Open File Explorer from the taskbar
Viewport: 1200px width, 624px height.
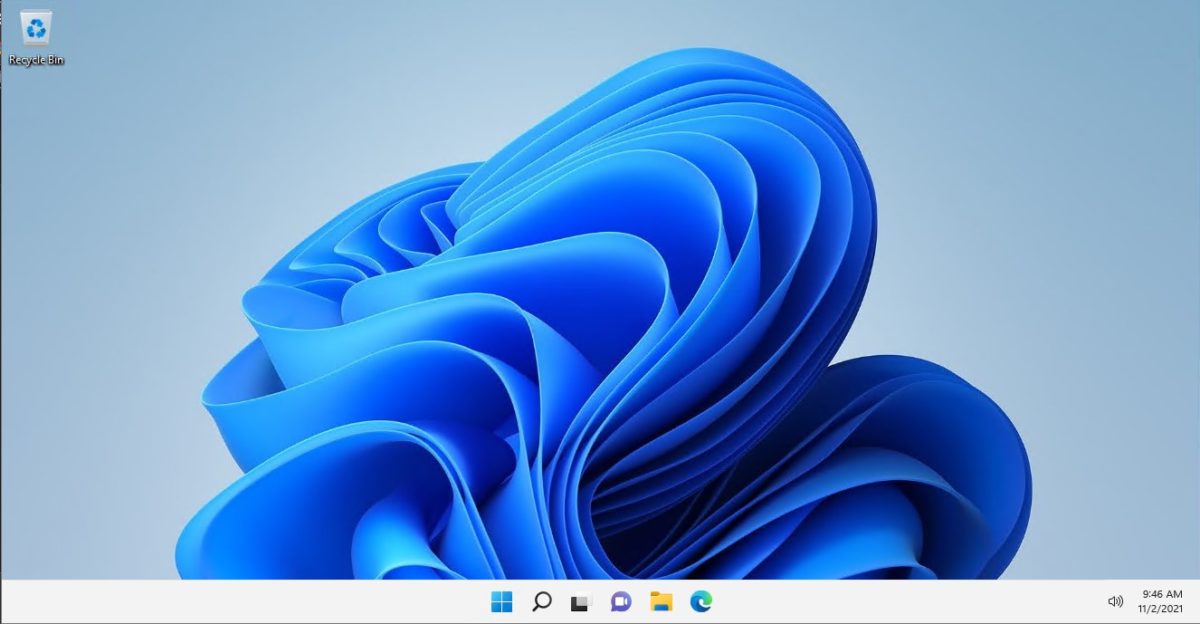[661, 602]
